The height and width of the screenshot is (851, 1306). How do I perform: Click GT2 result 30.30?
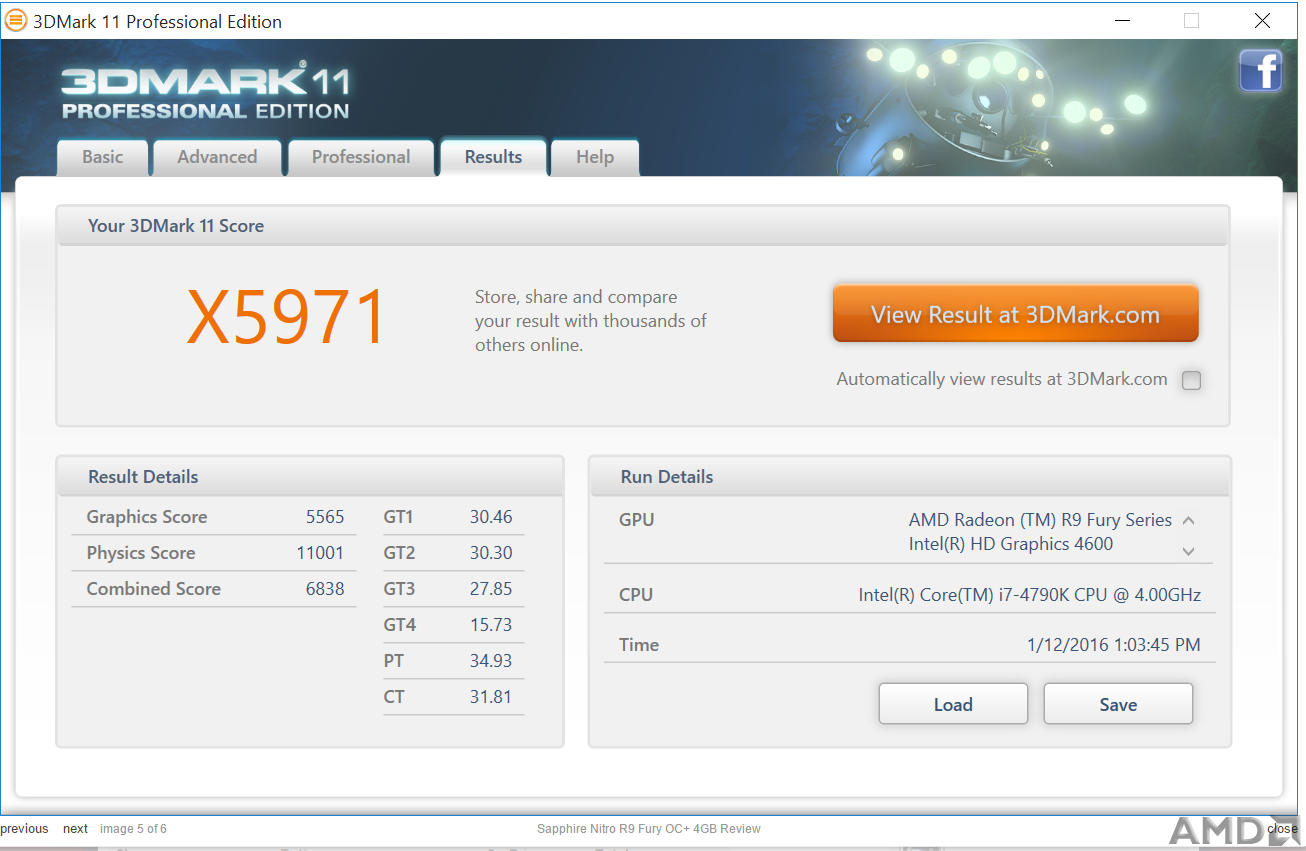(491, 553)
